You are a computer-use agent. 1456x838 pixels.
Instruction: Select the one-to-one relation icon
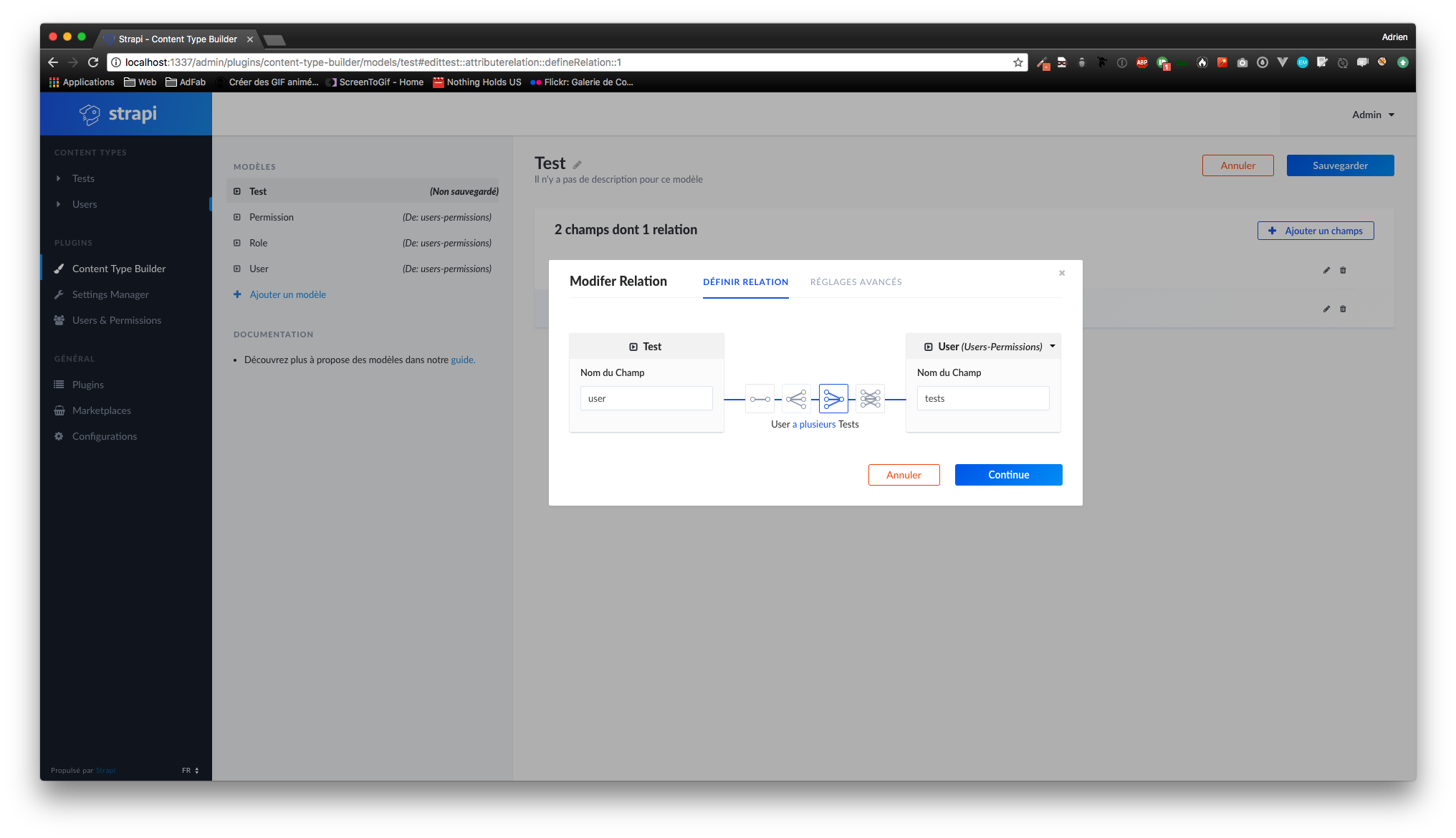[760, 398]
